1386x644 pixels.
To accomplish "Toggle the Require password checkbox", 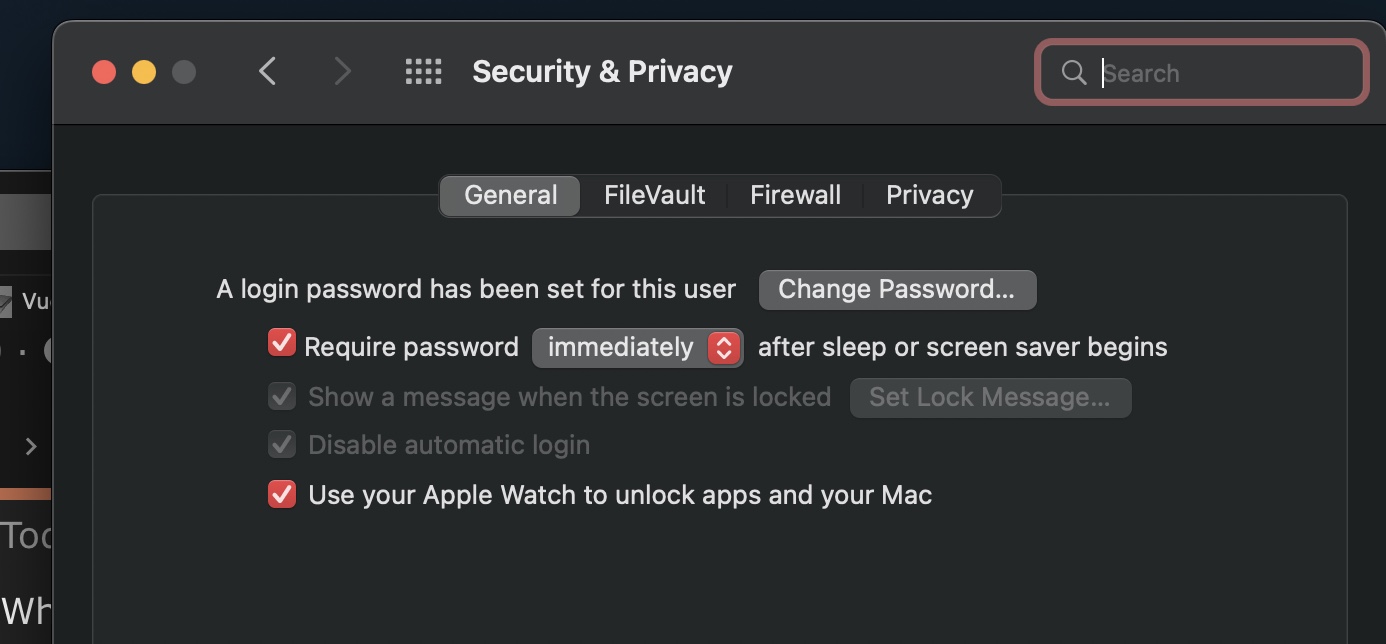I will coord(282,345).
